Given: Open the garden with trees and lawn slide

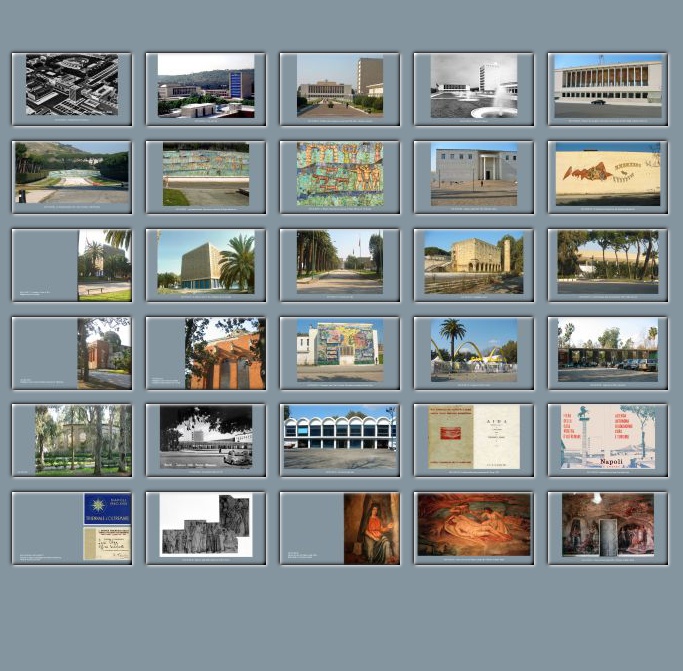Looking at the screenshot, I should pos(72,440).
